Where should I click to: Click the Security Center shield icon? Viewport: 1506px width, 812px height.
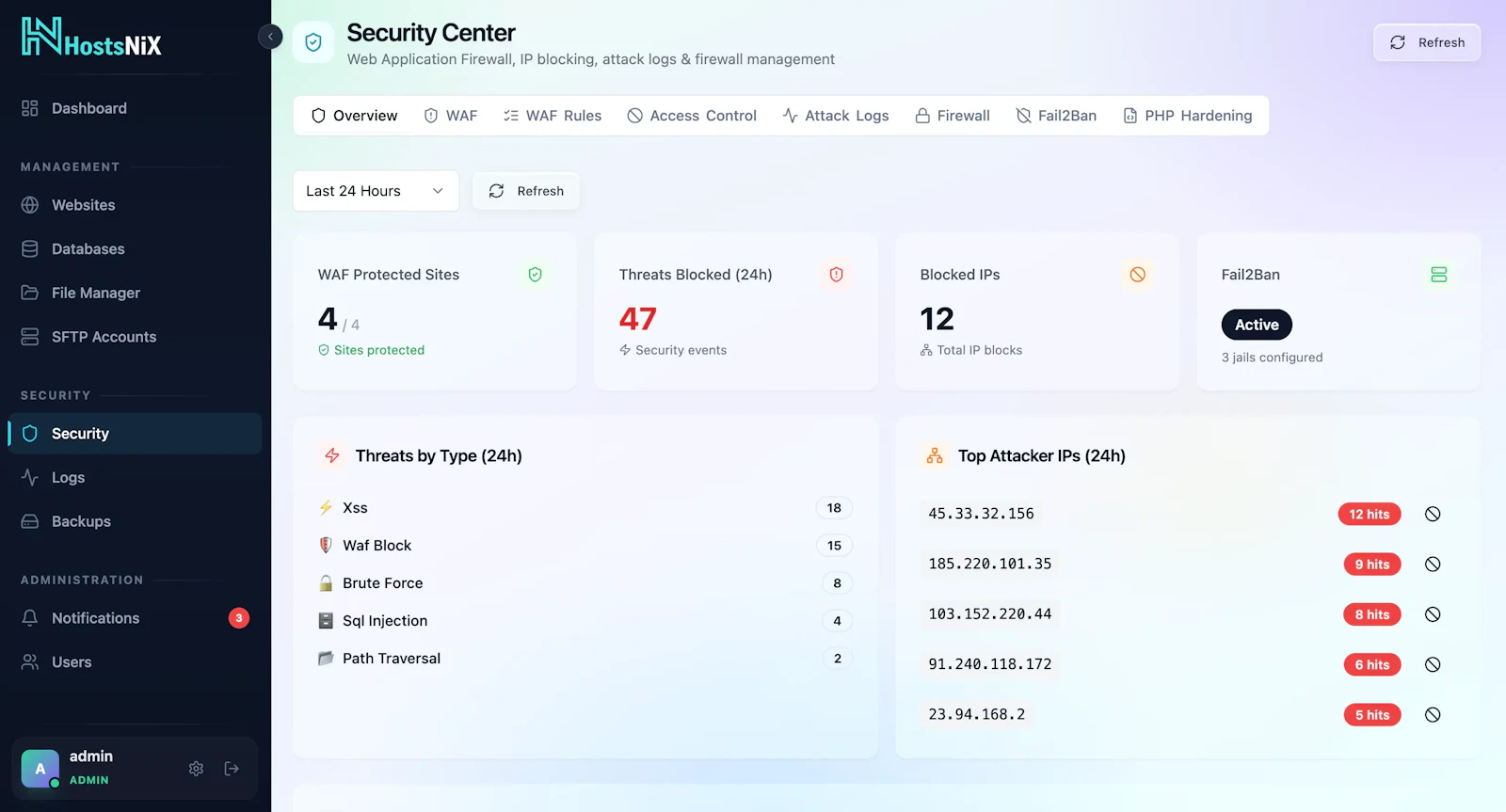313,42
